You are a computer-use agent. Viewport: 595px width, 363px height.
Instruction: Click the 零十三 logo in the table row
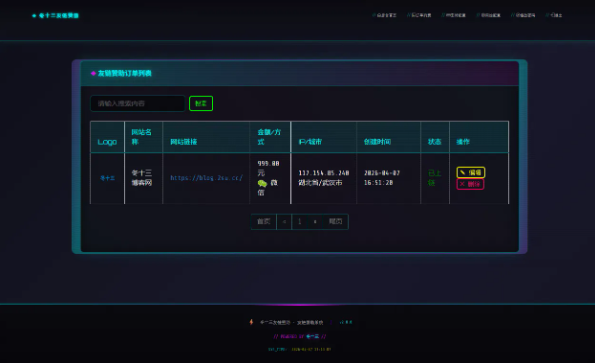click(107, 178)
